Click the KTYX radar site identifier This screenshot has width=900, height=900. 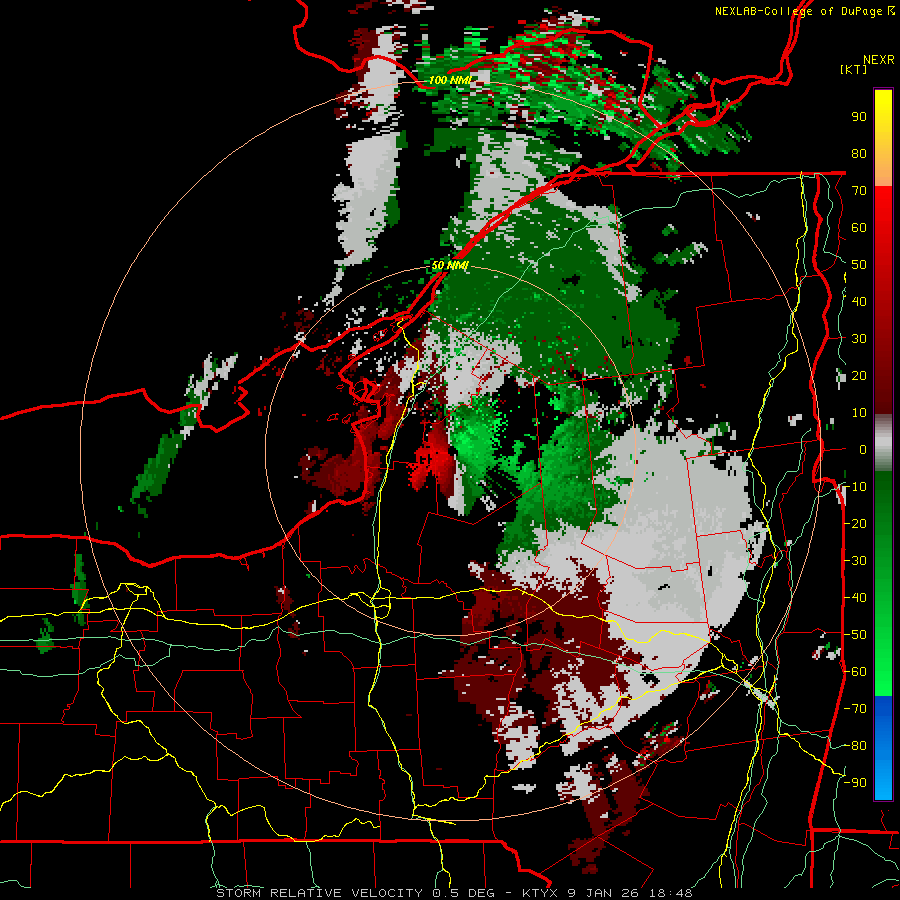542,893
